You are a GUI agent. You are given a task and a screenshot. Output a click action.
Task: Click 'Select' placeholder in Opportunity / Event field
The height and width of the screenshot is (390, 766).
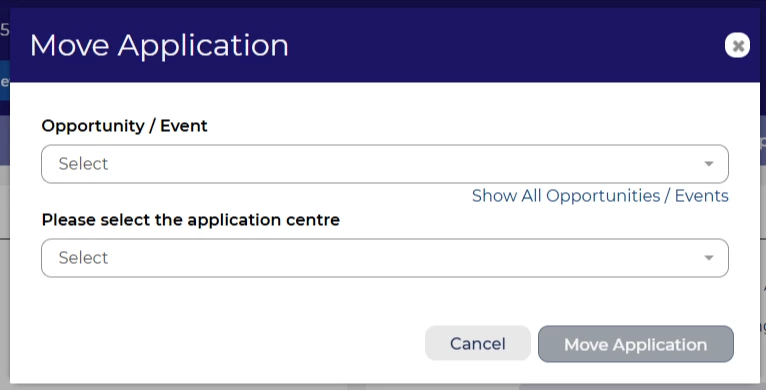click(x=83, y=164)
